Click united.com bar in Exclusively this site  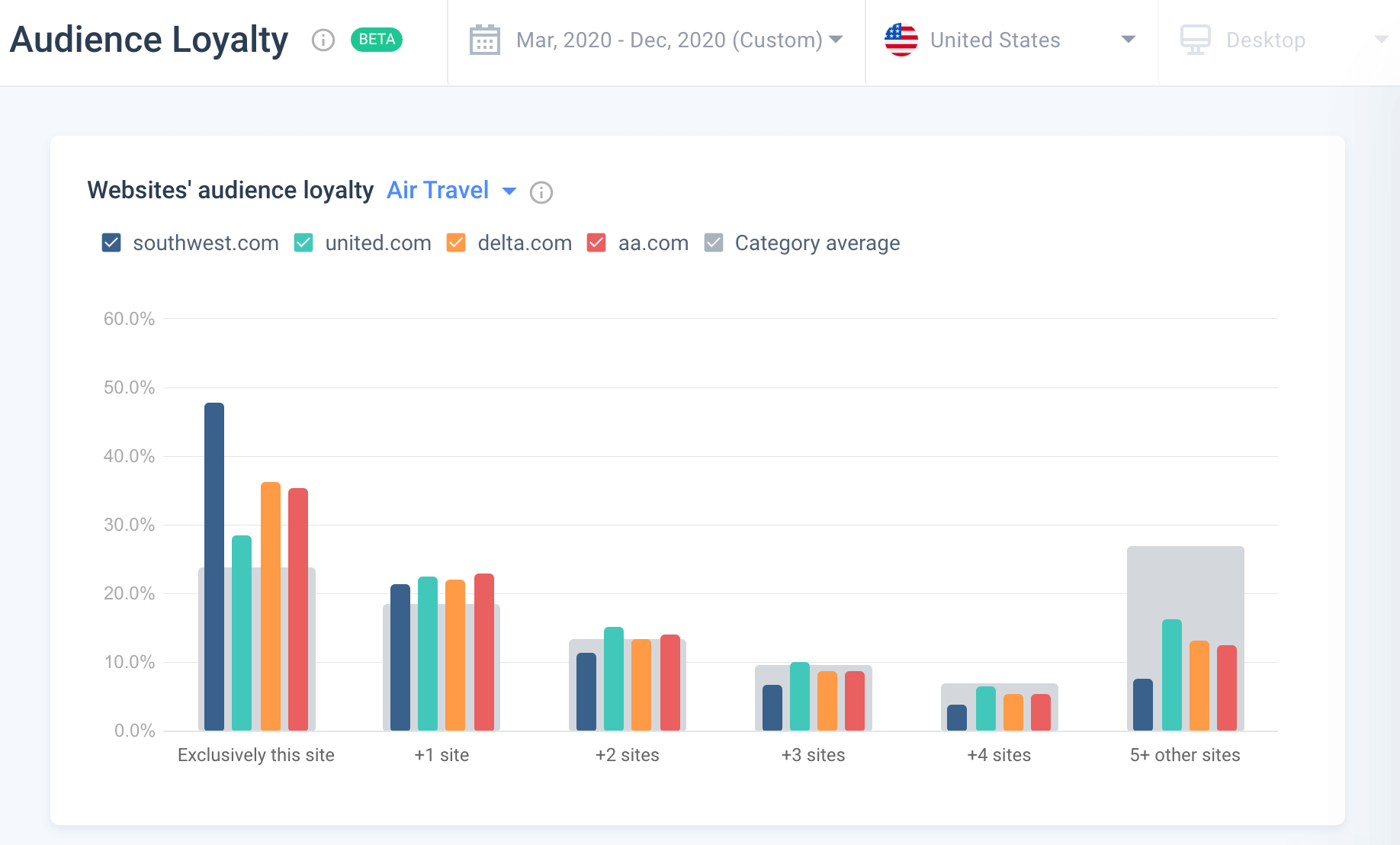tap(242, 633)
